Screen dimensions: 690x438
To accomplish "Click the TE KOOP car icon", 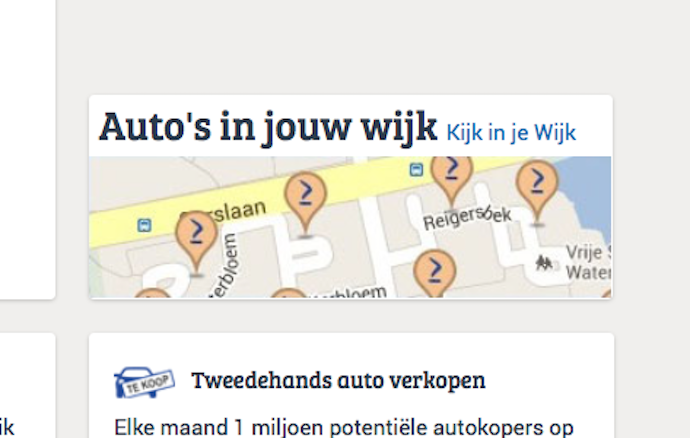I will tap(144, 382).
